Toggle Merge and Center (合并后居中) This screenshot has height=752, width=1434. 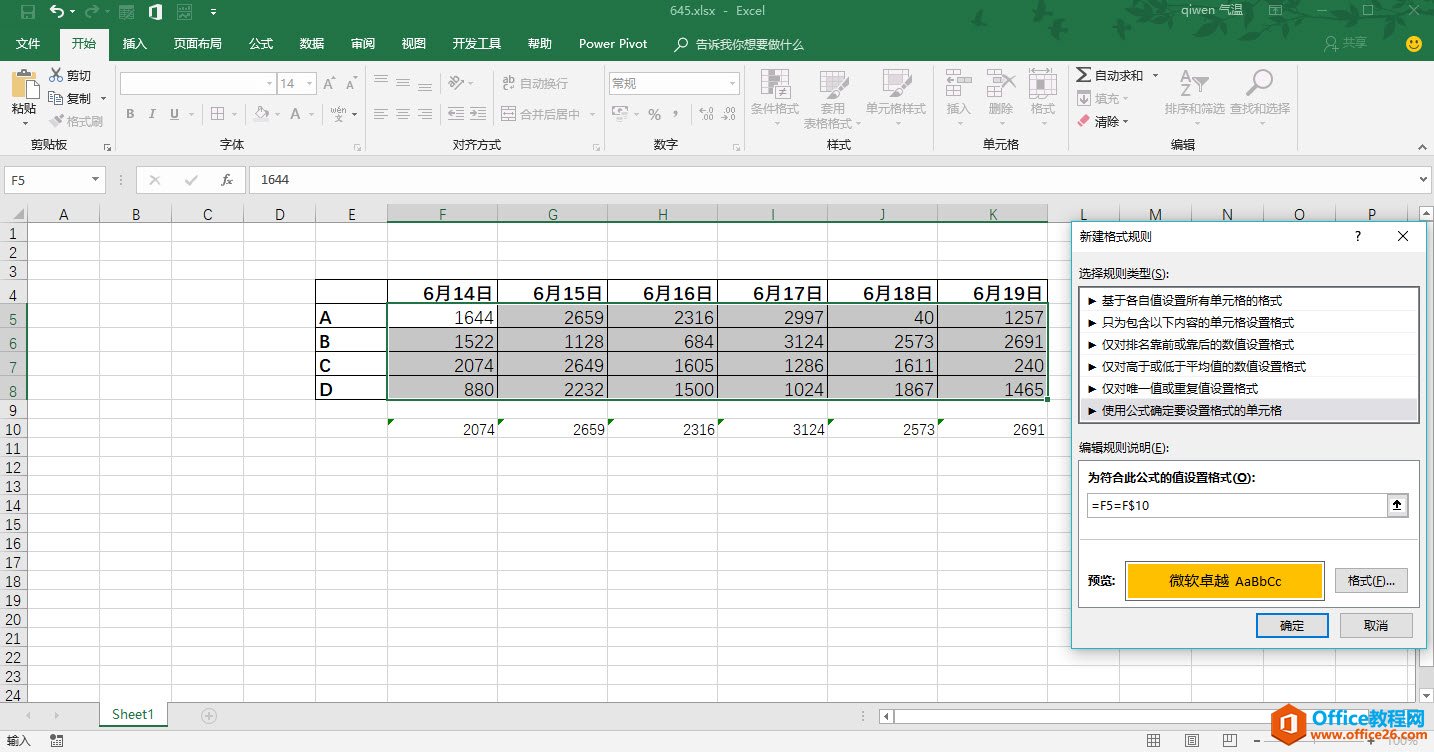point(541,114)
